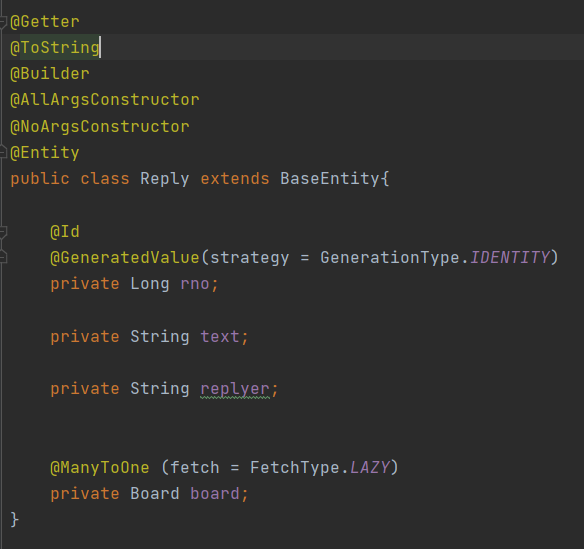Click the @Builder annotation
The width and height of the screenshot is (584, 549).
pyautogui.click(x=50, y=73)
